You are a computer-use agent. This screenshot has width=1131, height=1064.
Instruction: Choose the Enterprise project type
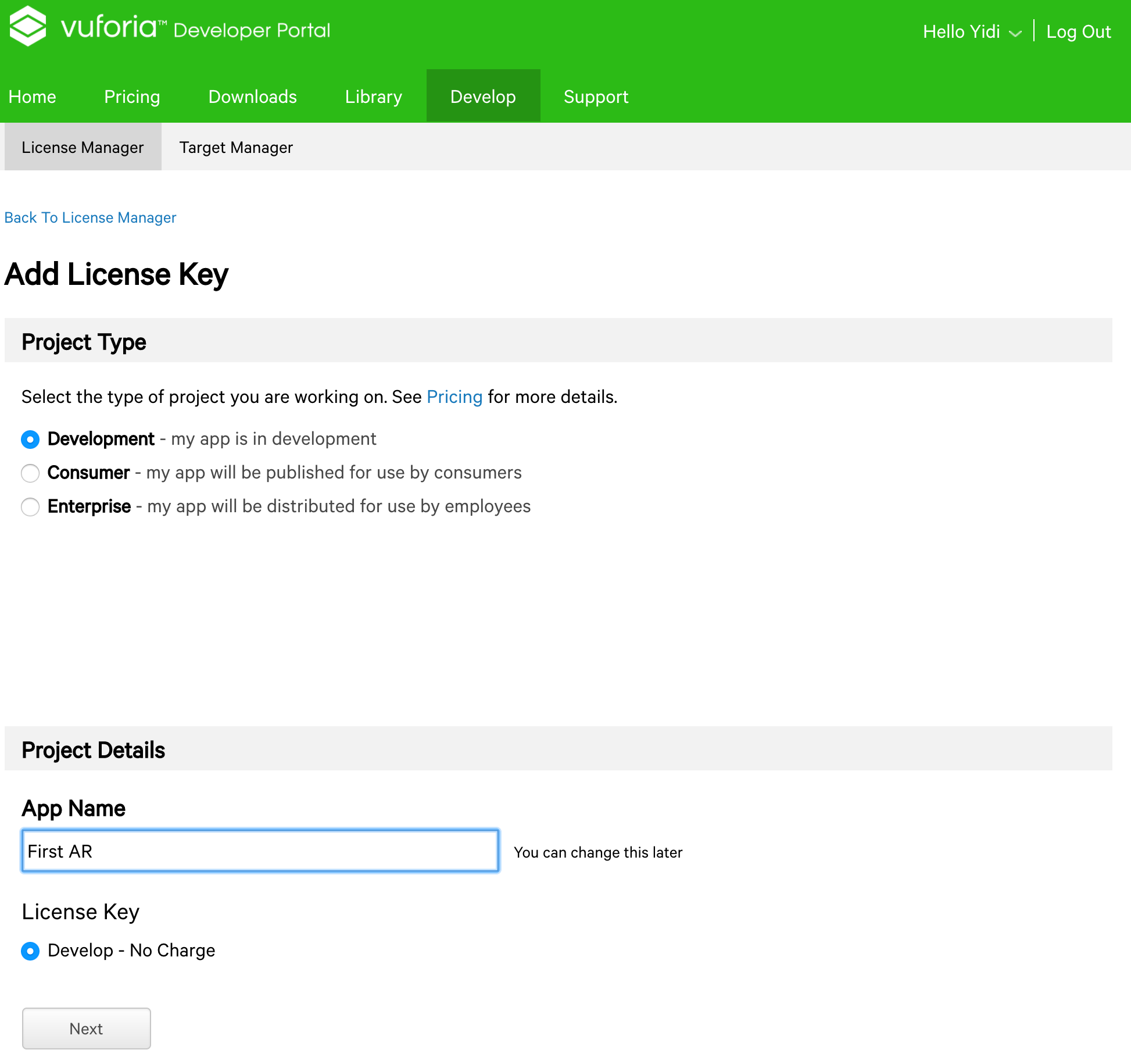[30, 507]
